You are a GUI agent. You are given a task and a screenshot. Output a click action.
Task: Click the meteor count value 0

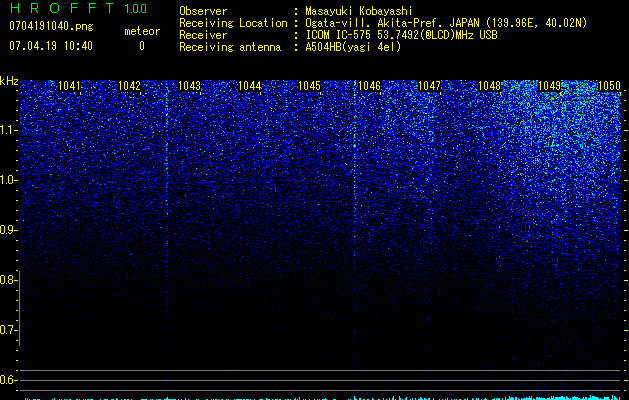[x=142, y=46]
